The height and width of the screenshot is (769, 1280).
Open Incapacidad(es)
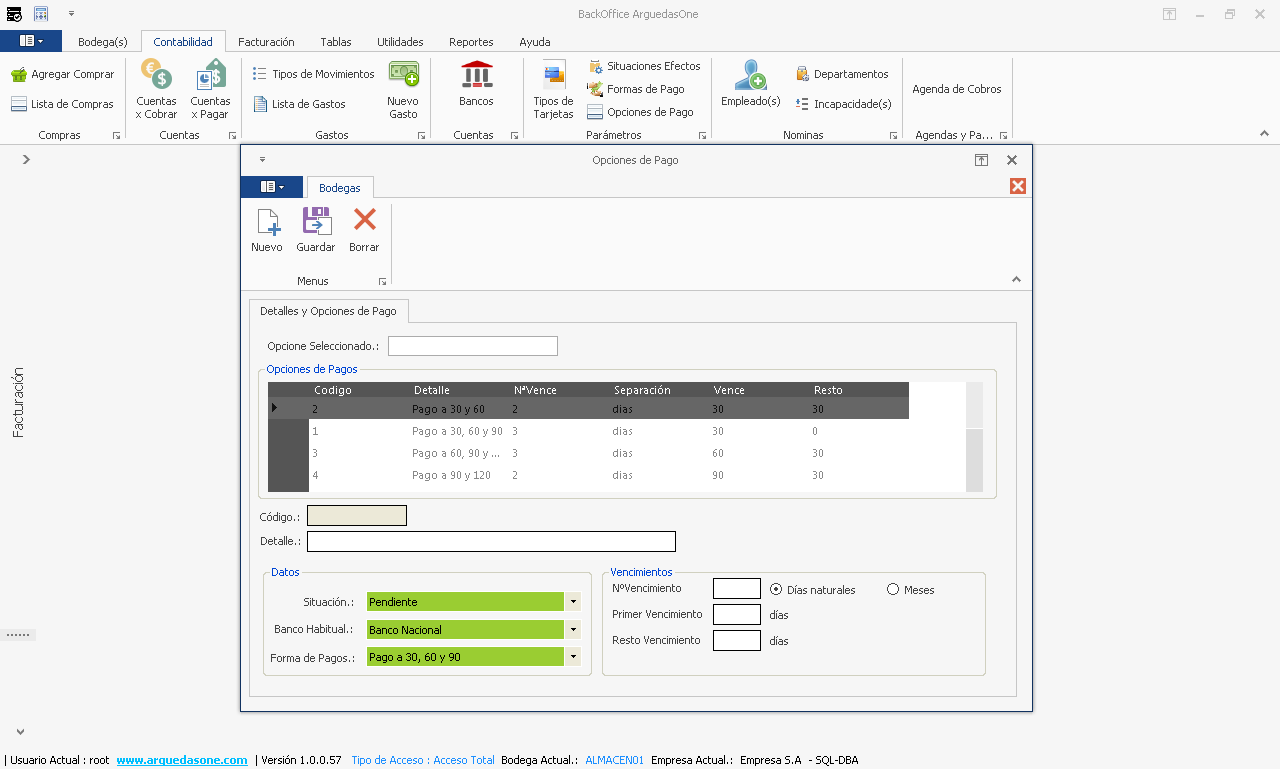843,104
